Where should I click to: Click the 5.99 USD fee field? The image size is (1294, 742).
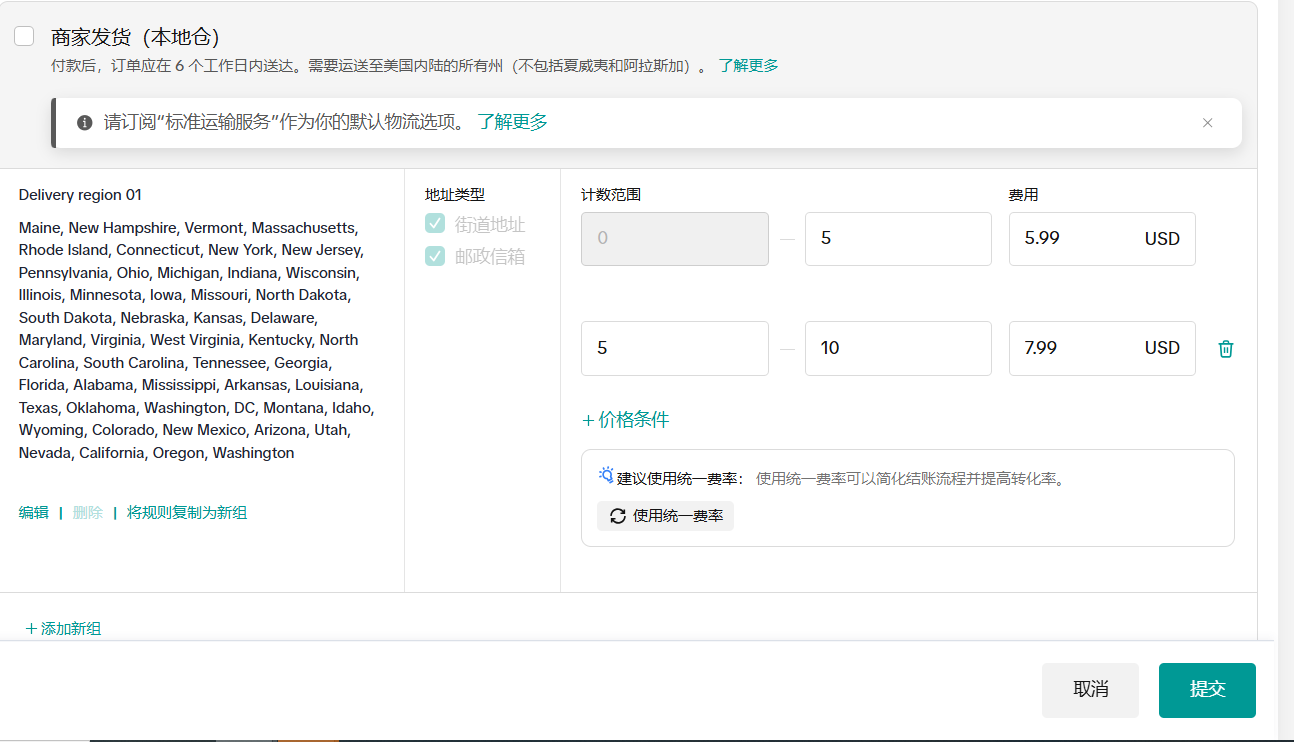coord(1075,239)
